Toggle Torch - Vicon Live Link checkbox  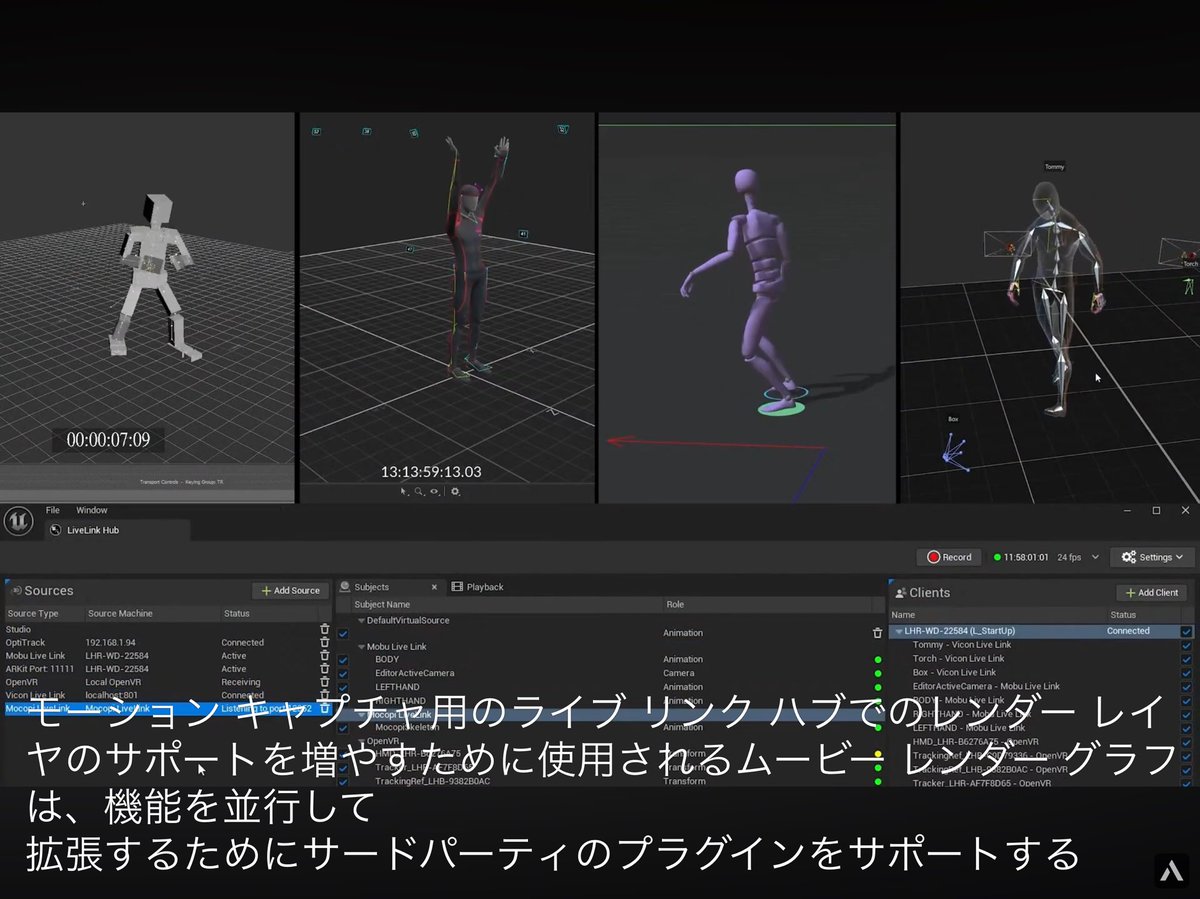coord(1186,659)
